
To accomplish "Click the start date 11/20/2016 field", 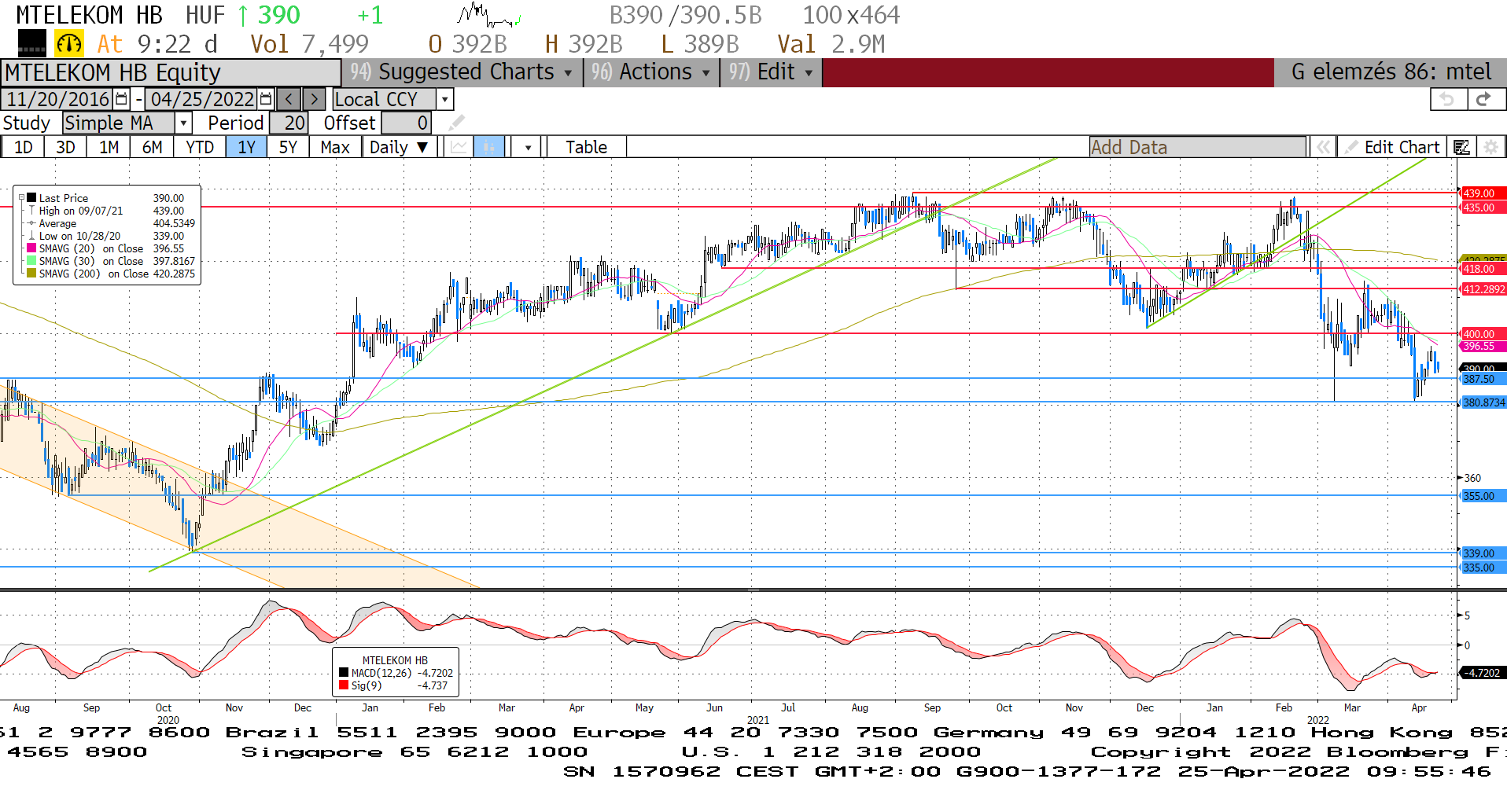I will coord(58,99).
